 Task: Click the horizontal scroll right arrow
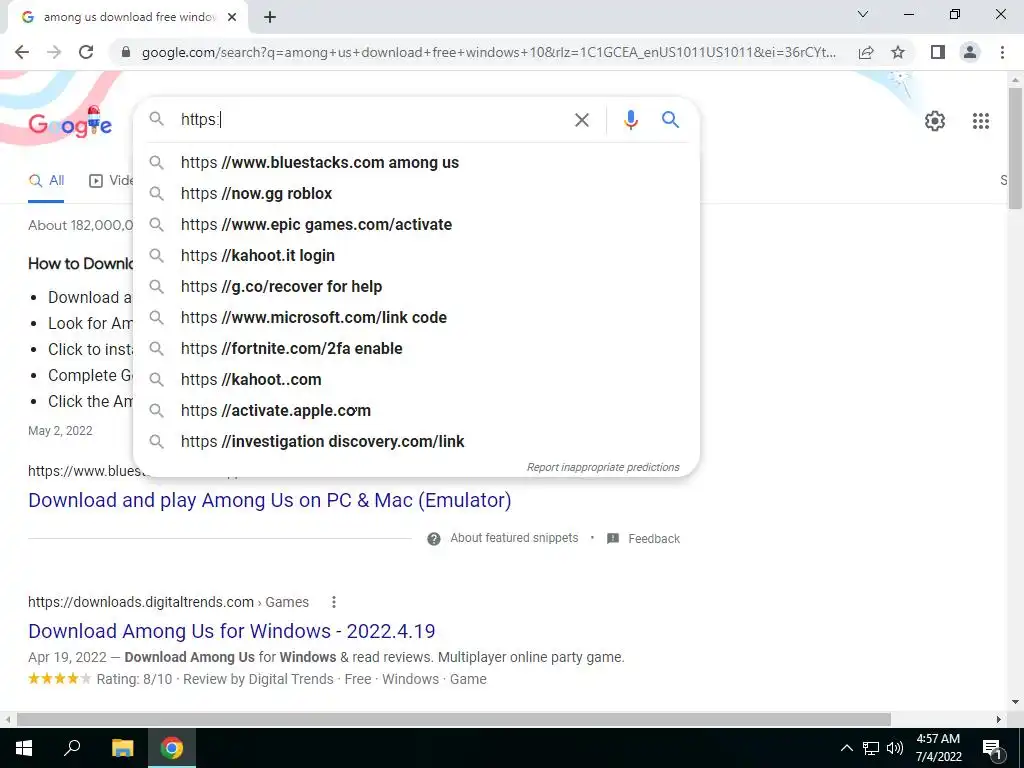999,720
